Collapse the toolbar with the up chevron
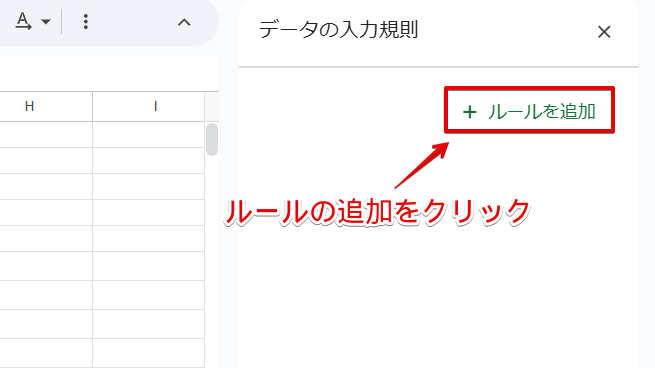The width and height of the screenshot is (655, 368). [x=184, y=22]
